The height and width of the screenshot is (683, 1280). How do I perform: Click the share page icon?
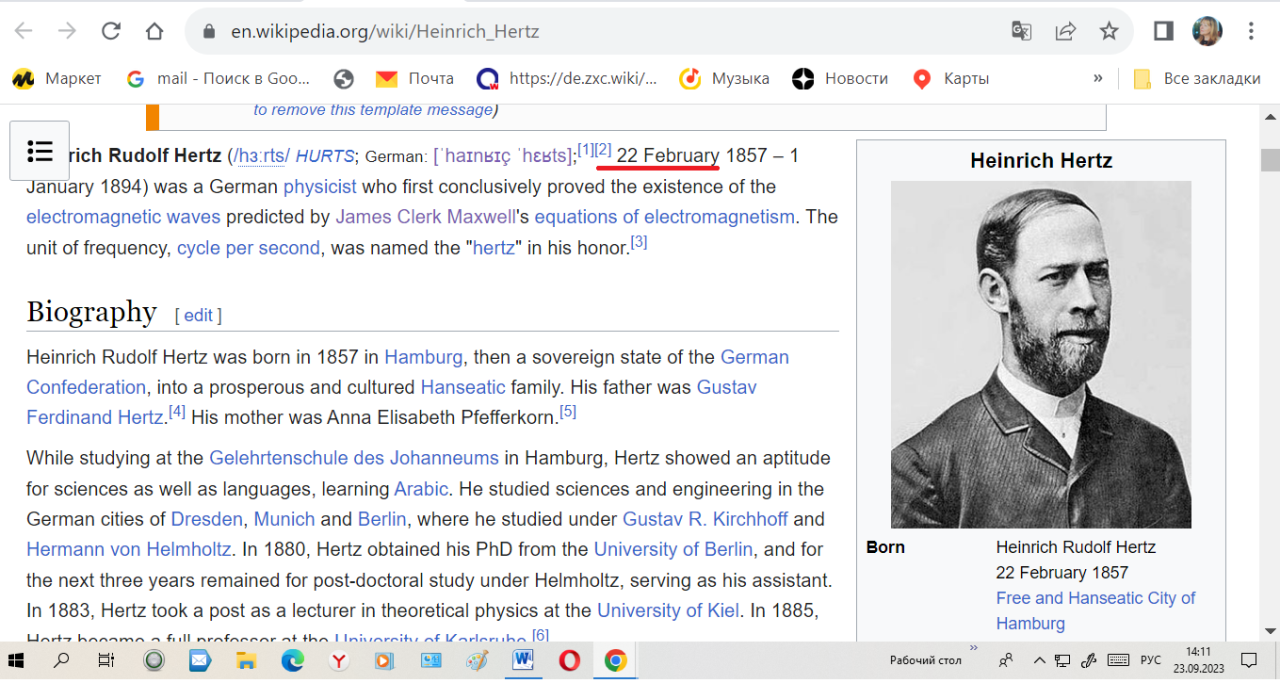(1065, 31)
